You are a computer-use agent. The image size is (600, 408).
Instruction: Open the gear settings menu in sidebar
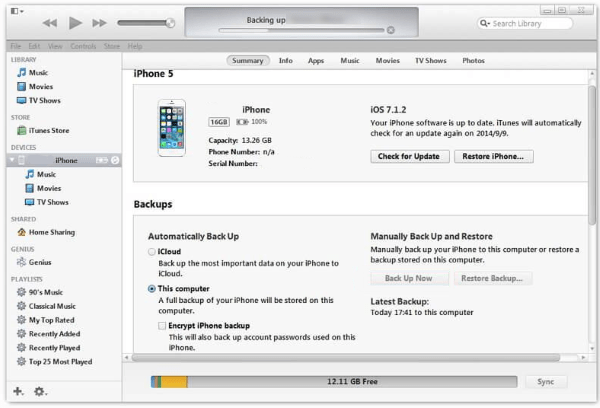pyautogui.click(x=40, y=391)
